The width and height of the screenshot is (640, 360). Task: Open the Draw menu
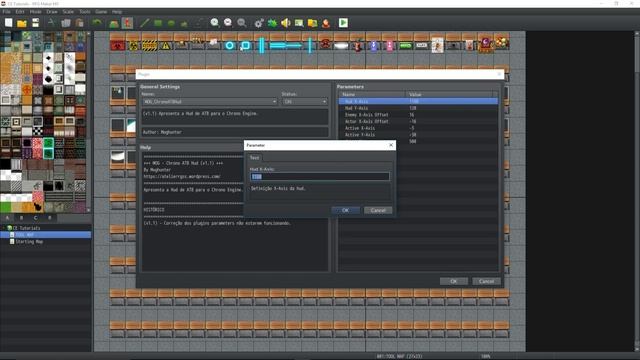pyautogui.click(x=52, y=12)
